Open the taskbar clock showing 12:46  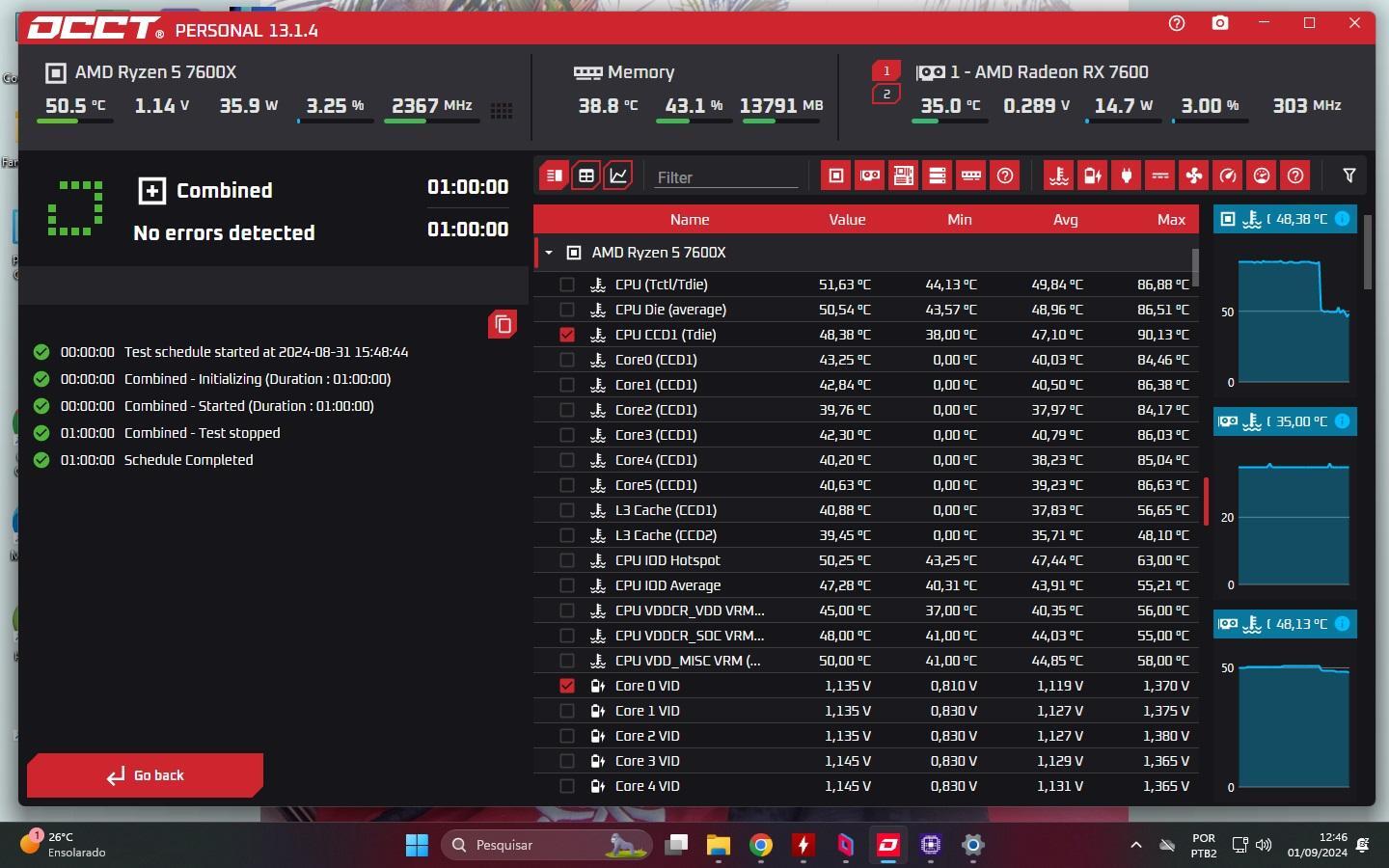[x=1318, y=845]
